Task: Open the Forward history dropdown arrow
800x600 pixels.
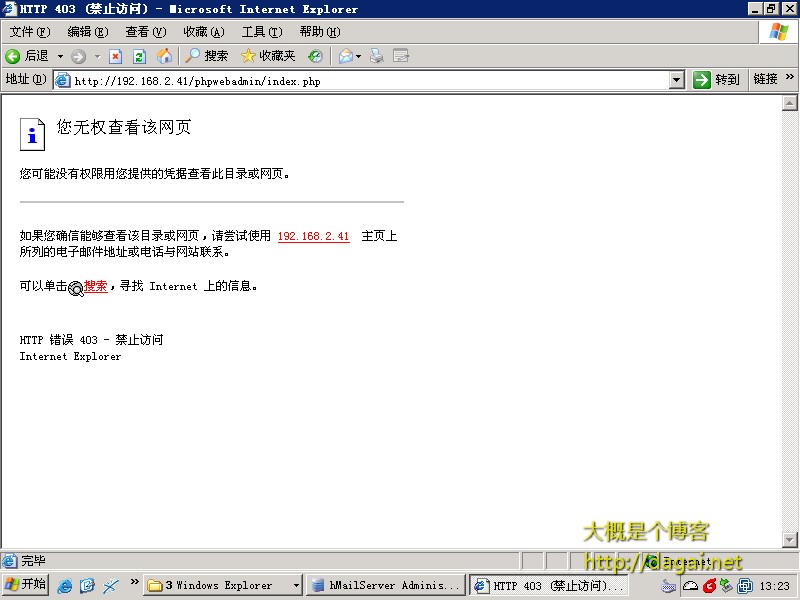Action: 97,56
